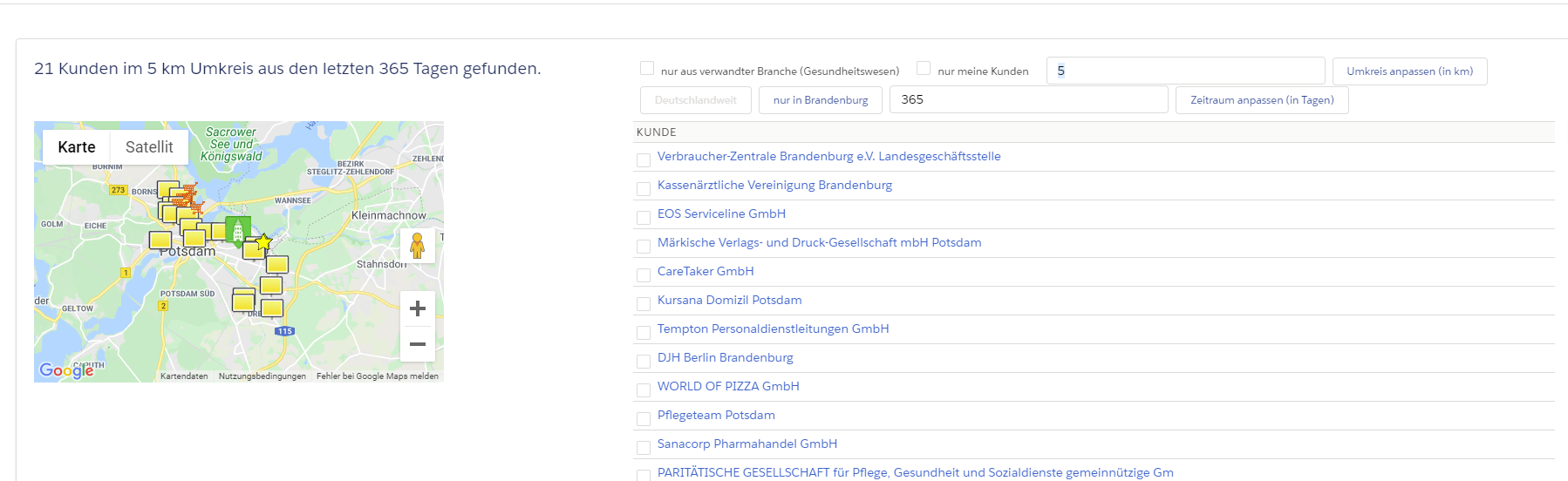Open CareTaker GmbH customer link

click(706, 272)
